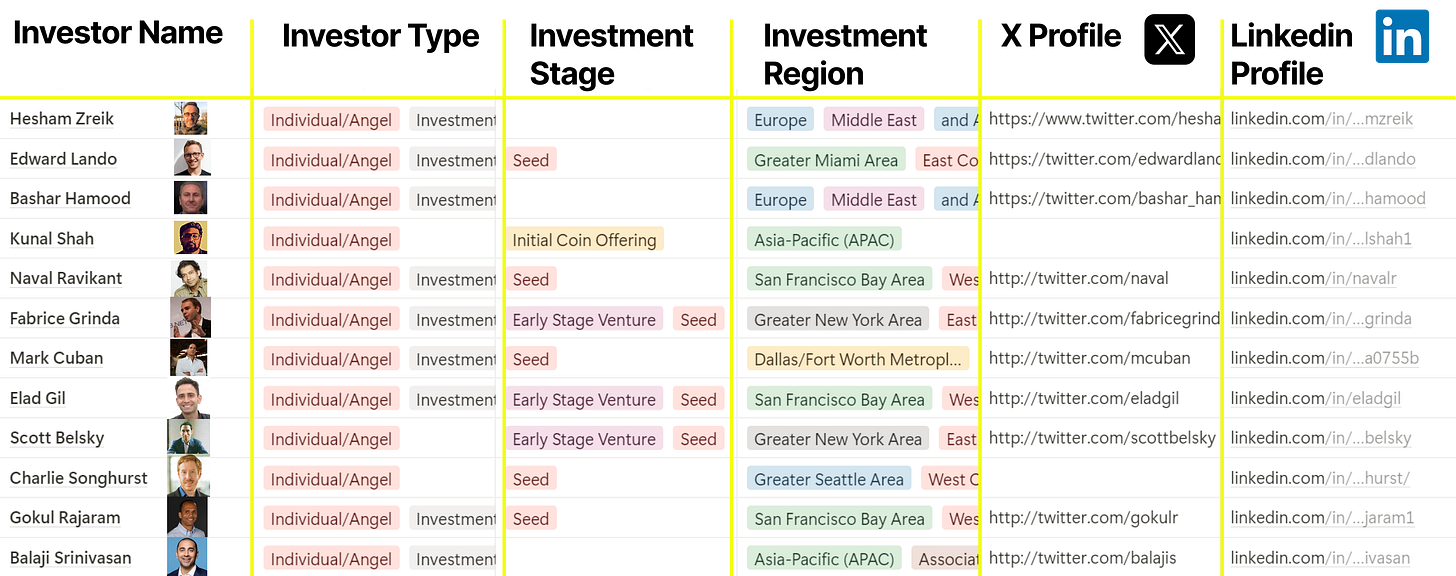Click Initial Coin Offering tag for Kunal Shah
This screenshot has height=576, width=1456.
click(584, 240)
